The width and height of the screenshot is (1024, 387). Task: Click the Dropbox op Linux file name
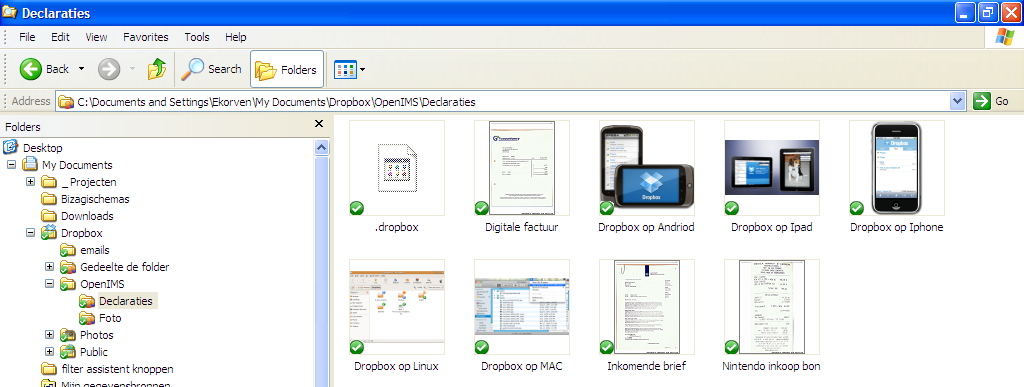(396, 366)
